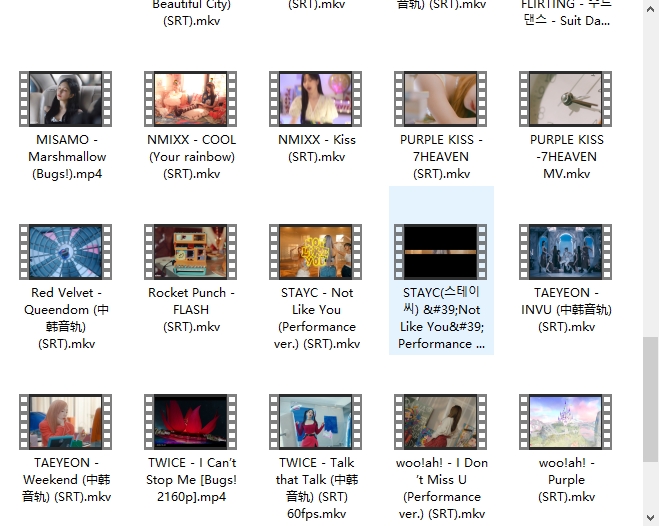Select woo!ah! I Don't Miss U thumbnail
Image resolution: width=659 pixels, height=526 pixels.
[x=440, y=422]
